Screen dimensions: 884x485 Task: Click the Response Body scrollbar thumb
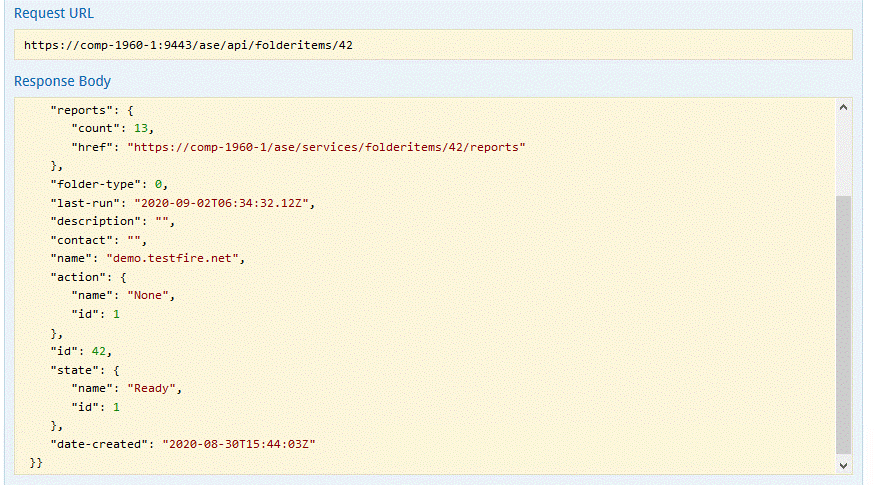(844, 320)
